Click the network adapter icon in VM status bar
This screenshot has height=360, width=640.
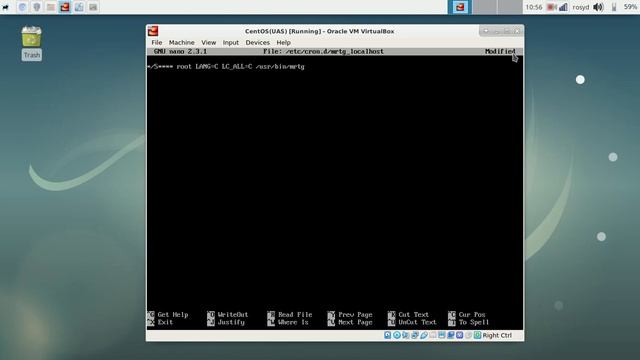(415, 335)
